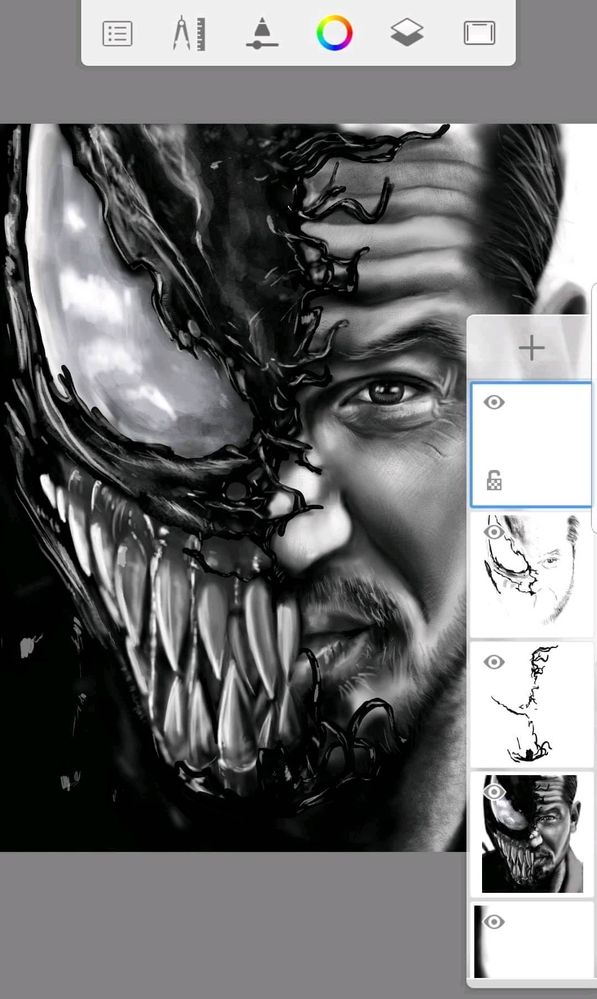Toggle the layers panel icon
597x999 pixels.
click(407, 32)
